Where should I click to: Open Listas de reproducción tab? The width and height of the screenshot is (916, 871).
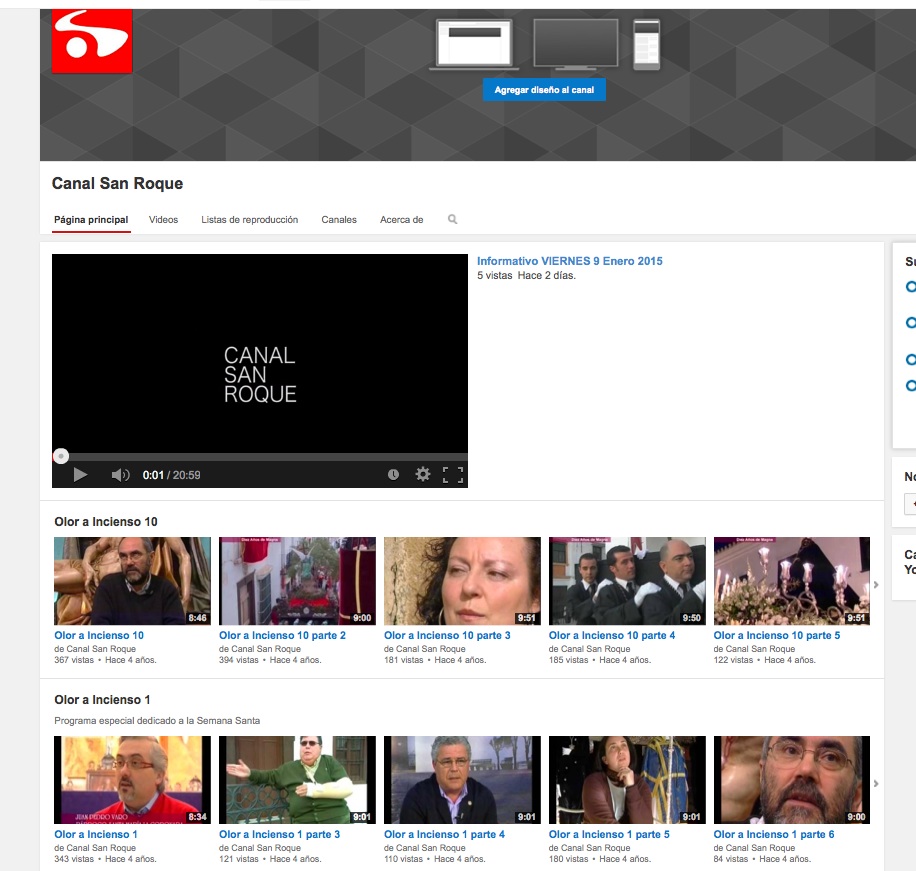coord(249,220)
